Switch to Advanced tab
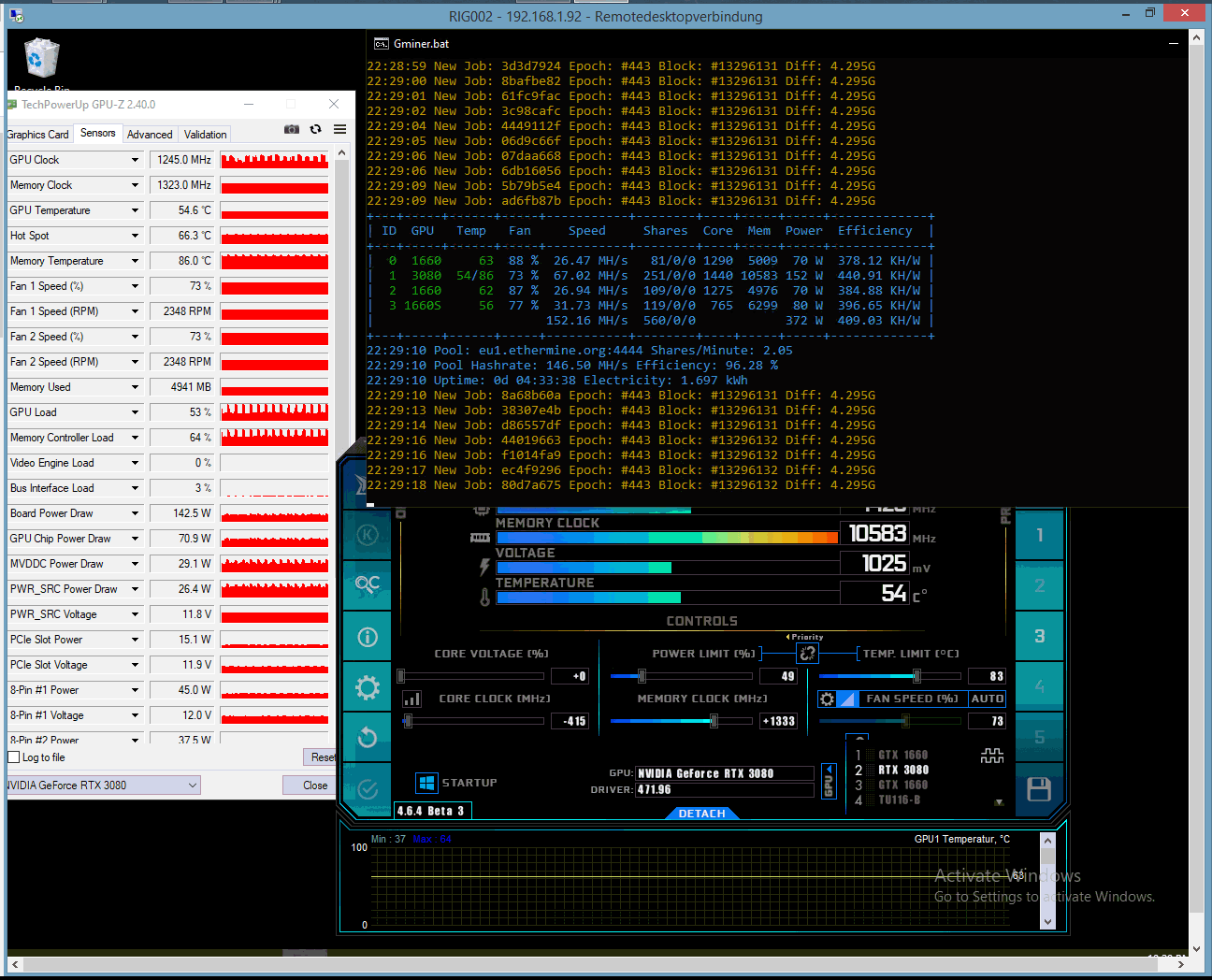This screenshot has width=1212, height=980. (150, 135)
